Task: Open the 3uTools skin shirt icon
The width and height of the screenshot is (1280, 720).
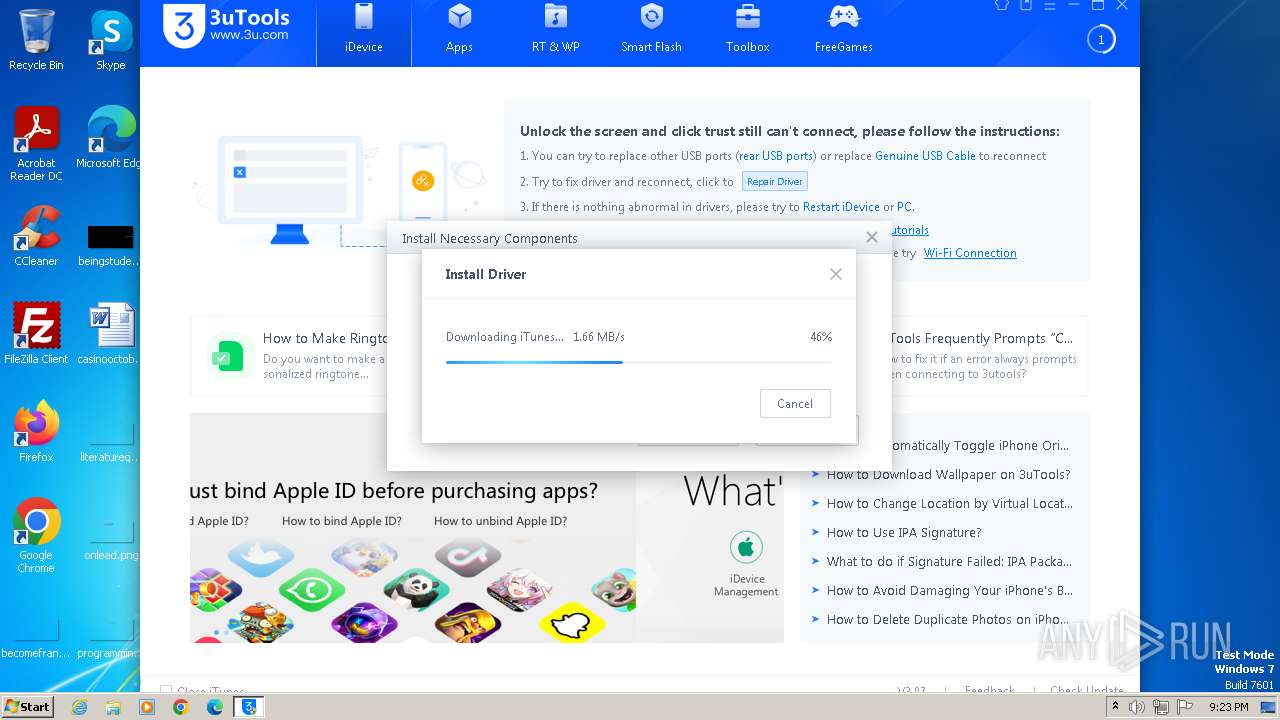Action: tap(1002, 5)
